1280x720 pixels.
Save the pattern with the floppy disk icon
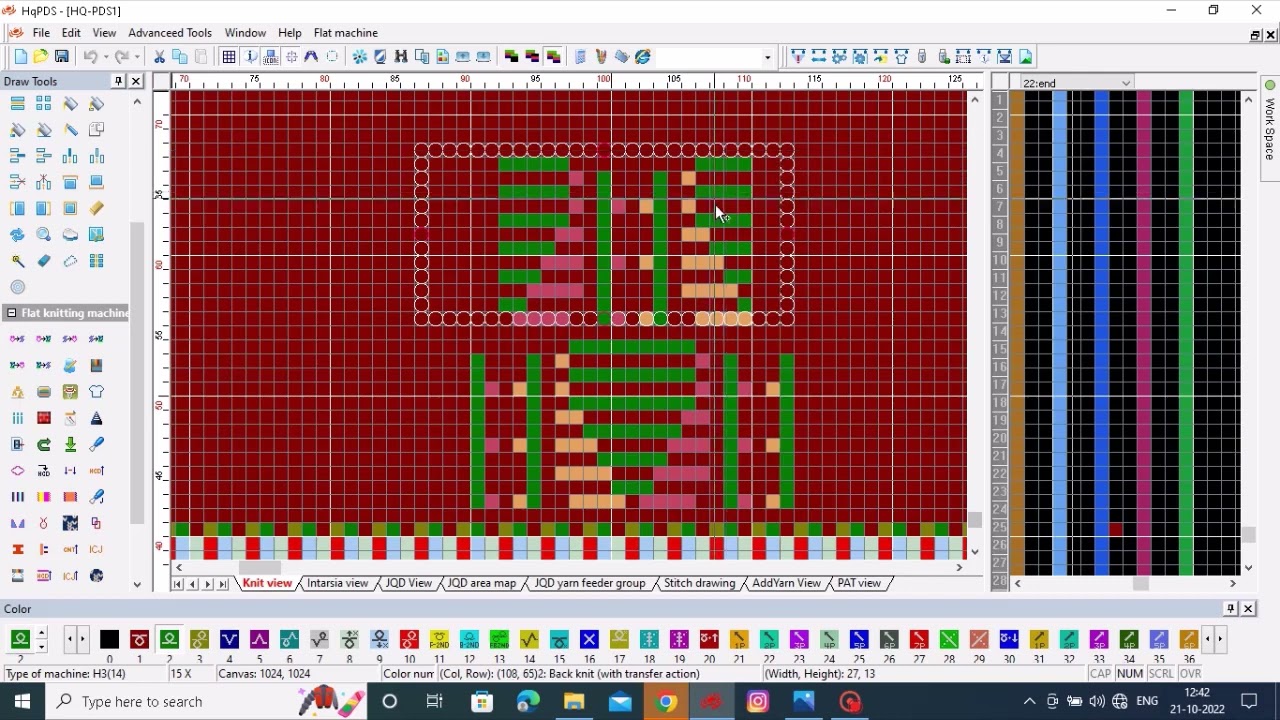tap(62, 57)
